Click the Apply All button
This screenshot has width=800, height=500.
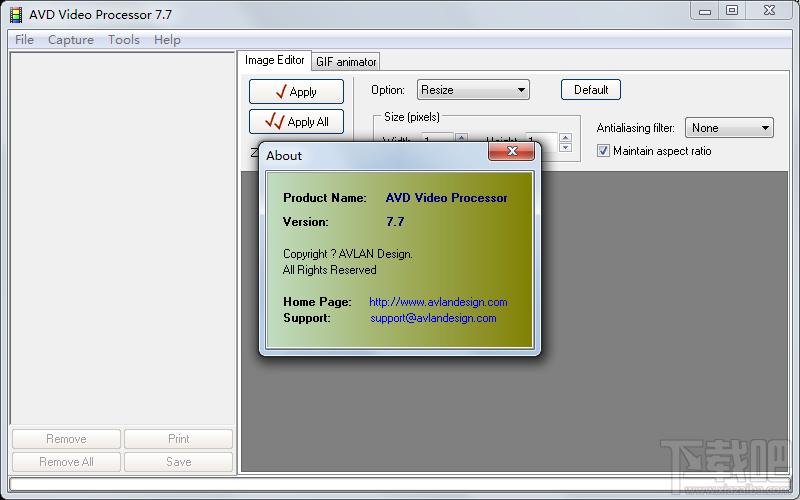[x=296, y=121]
